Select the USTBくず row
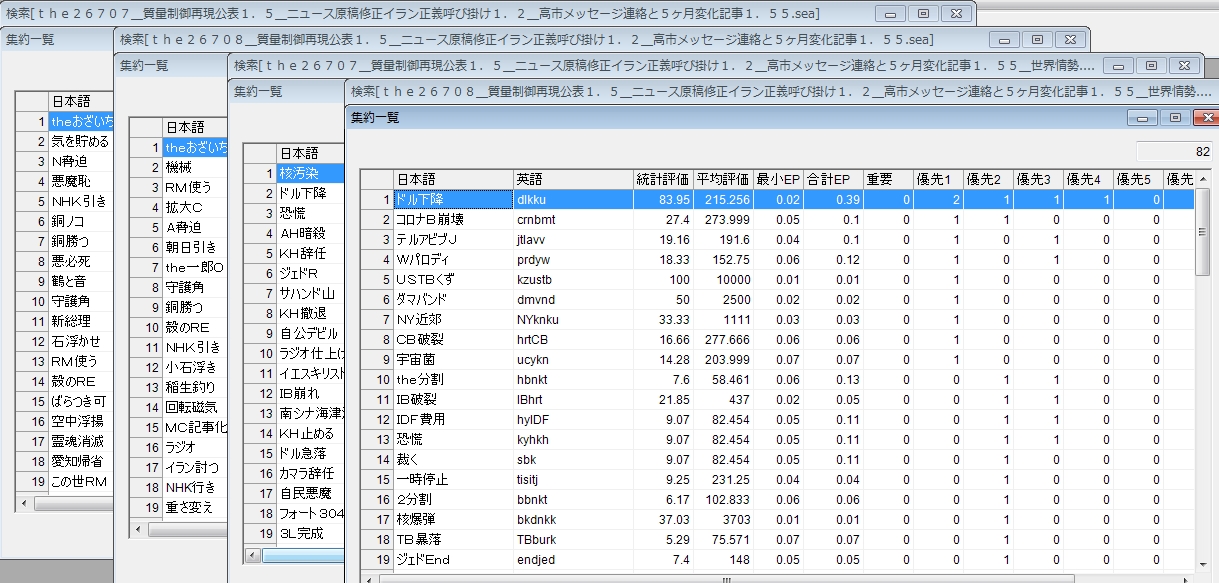The image size is (1219, 583). (x=777, y=279)
